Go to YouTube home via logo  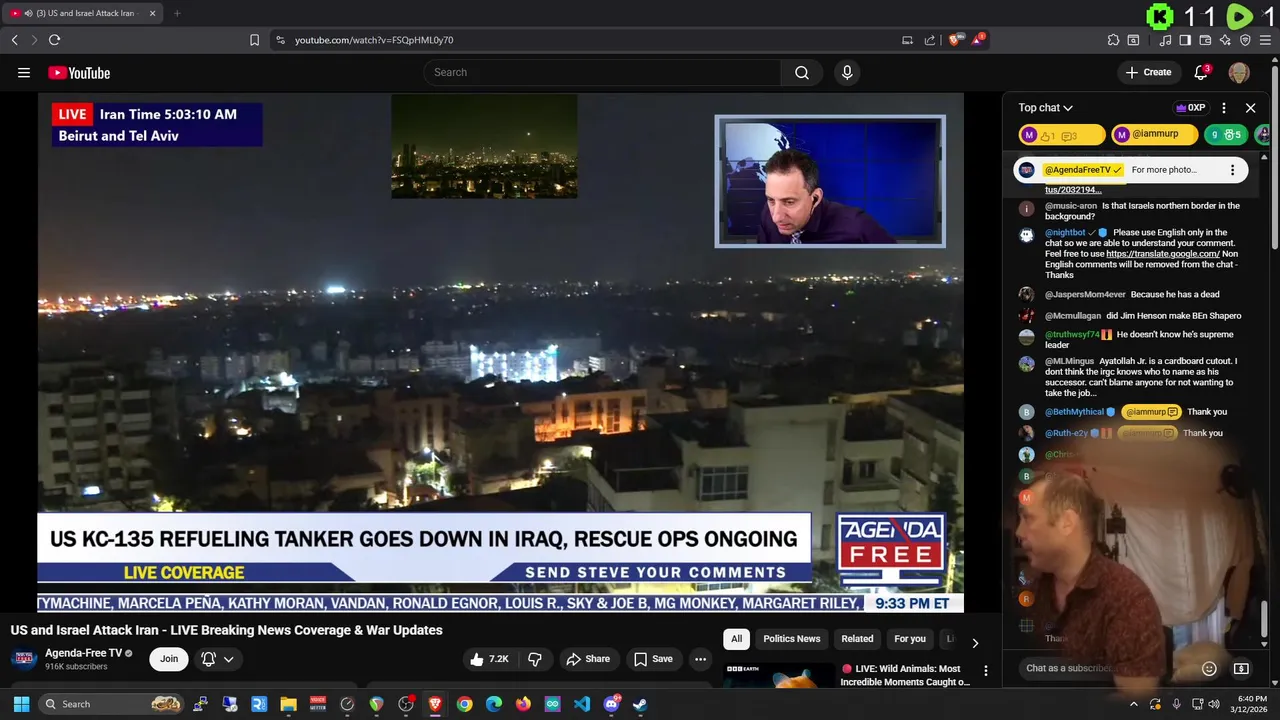79,72
